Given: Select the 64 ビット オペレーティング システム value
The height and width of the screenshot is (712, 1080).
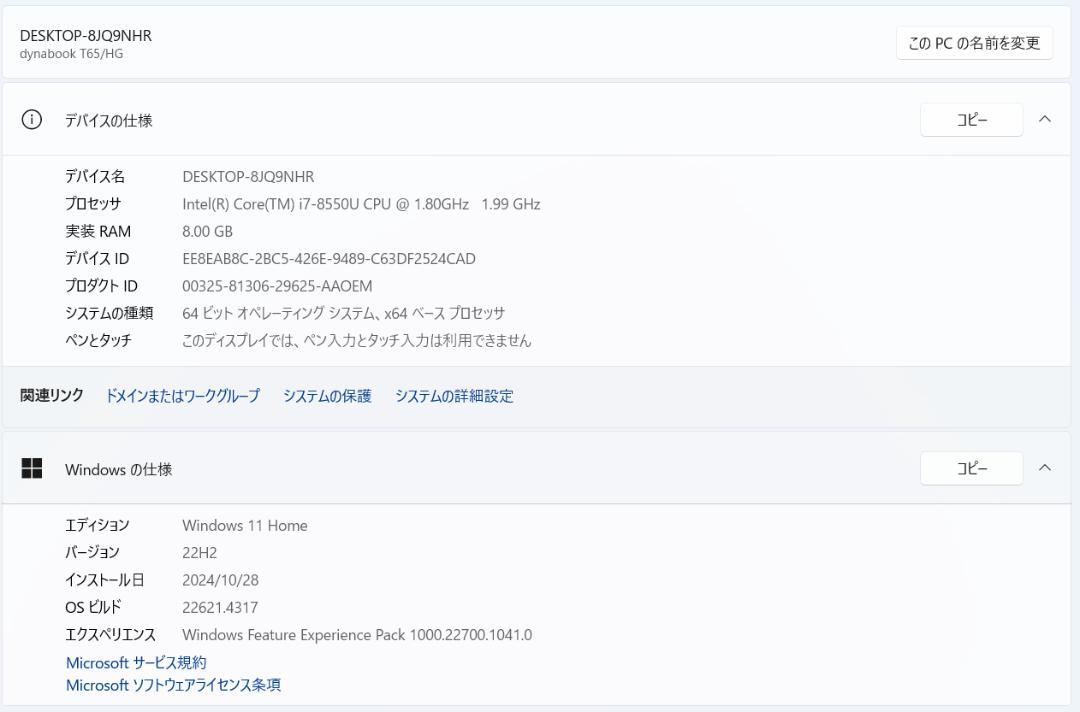Looking at the screenshot, I should pyautogui.click(x=343, y=313).
